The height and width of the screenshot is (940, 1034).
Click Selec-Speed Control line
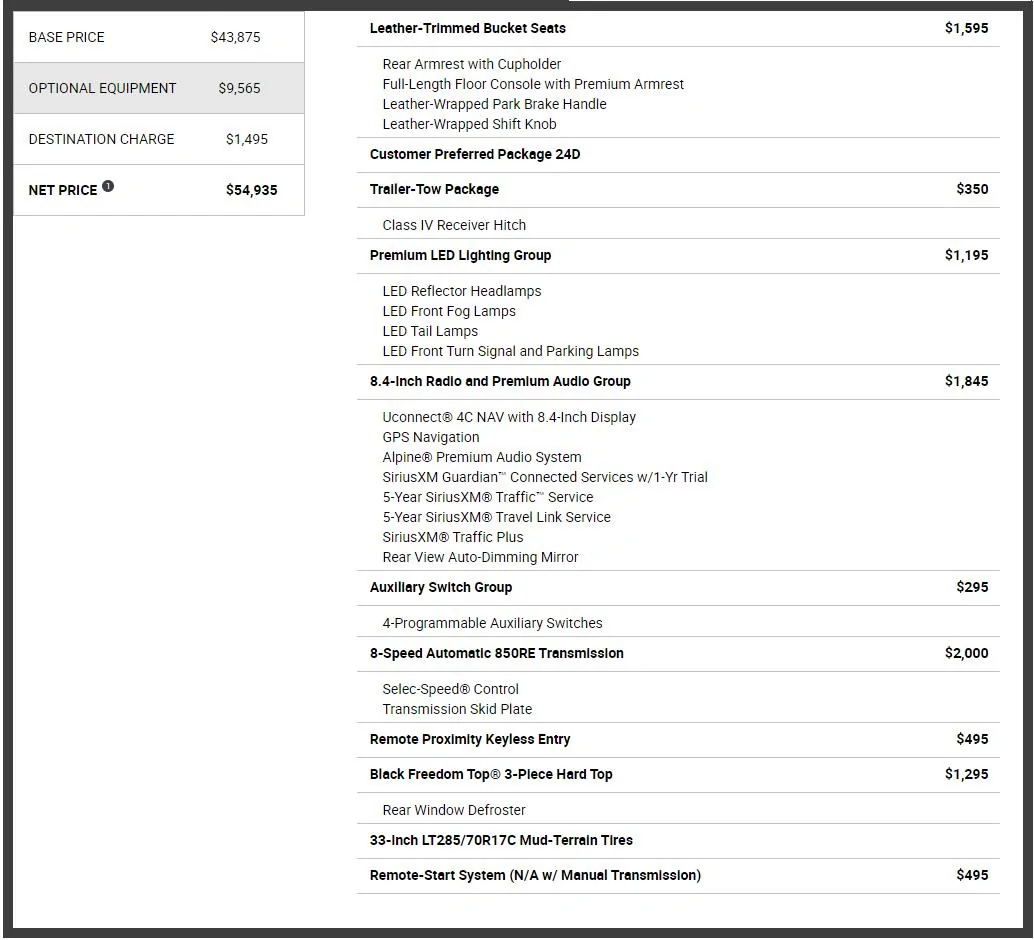(450, 689)
